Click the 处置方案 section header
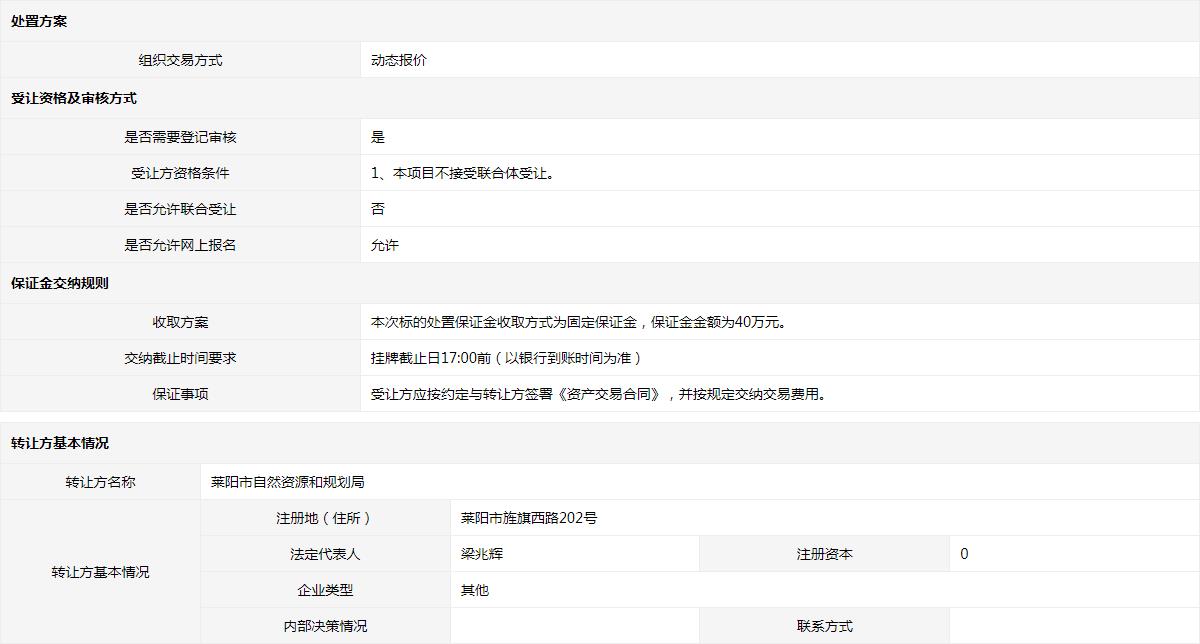This screenshot has height=644, width=1200. (x=39, y=21)
